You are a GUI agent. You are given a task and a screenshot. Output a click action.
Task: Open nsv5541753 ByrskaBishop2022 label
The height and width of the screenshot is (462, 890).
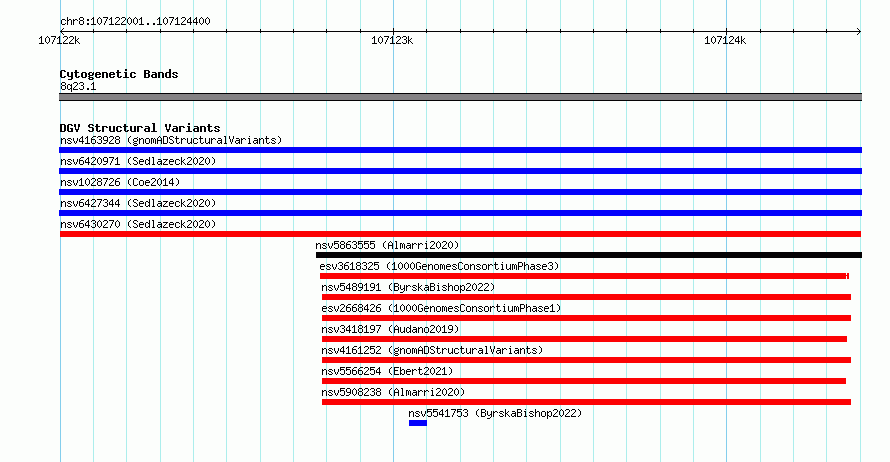495,413
